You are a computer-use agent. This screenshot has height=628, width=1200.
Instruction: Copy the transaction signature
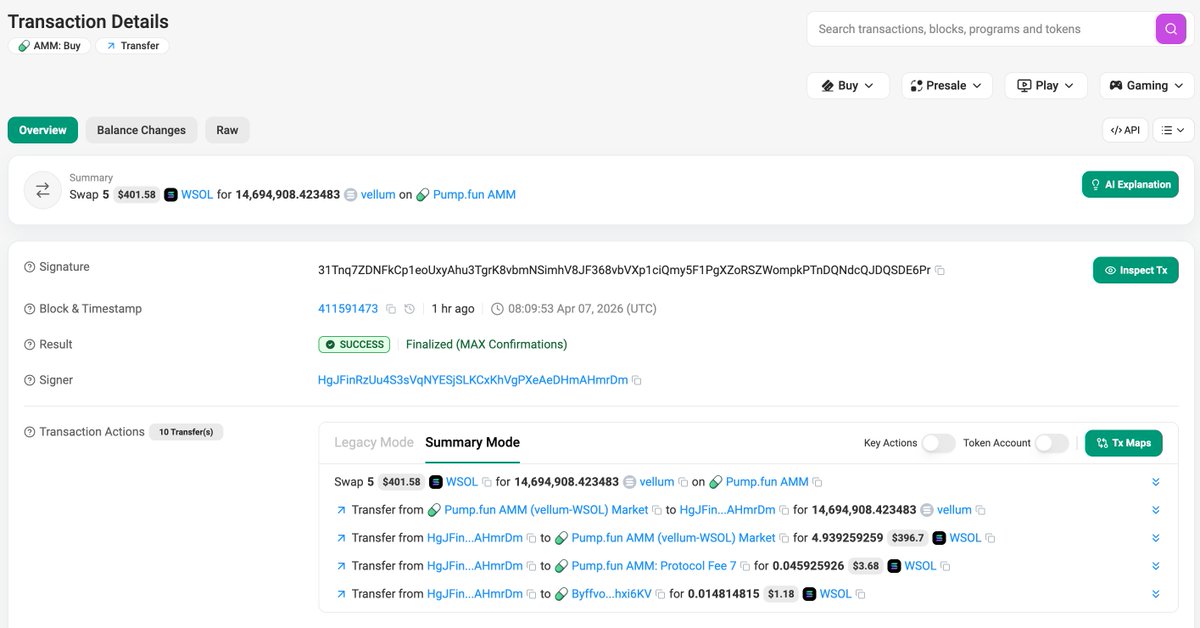[x=939, y=271]
